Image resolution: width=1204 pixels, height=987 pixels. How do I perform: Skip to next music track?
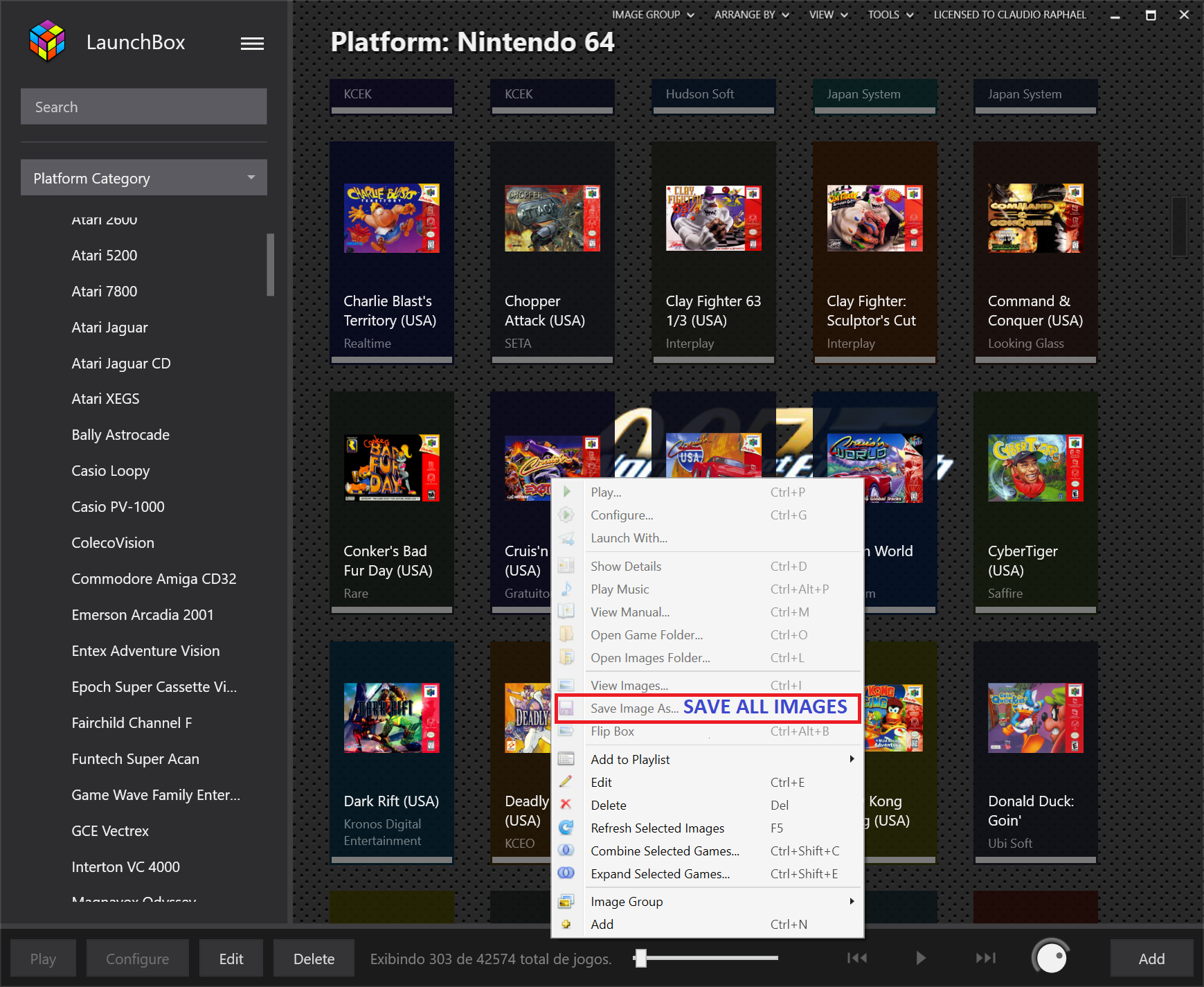point(985,958)
